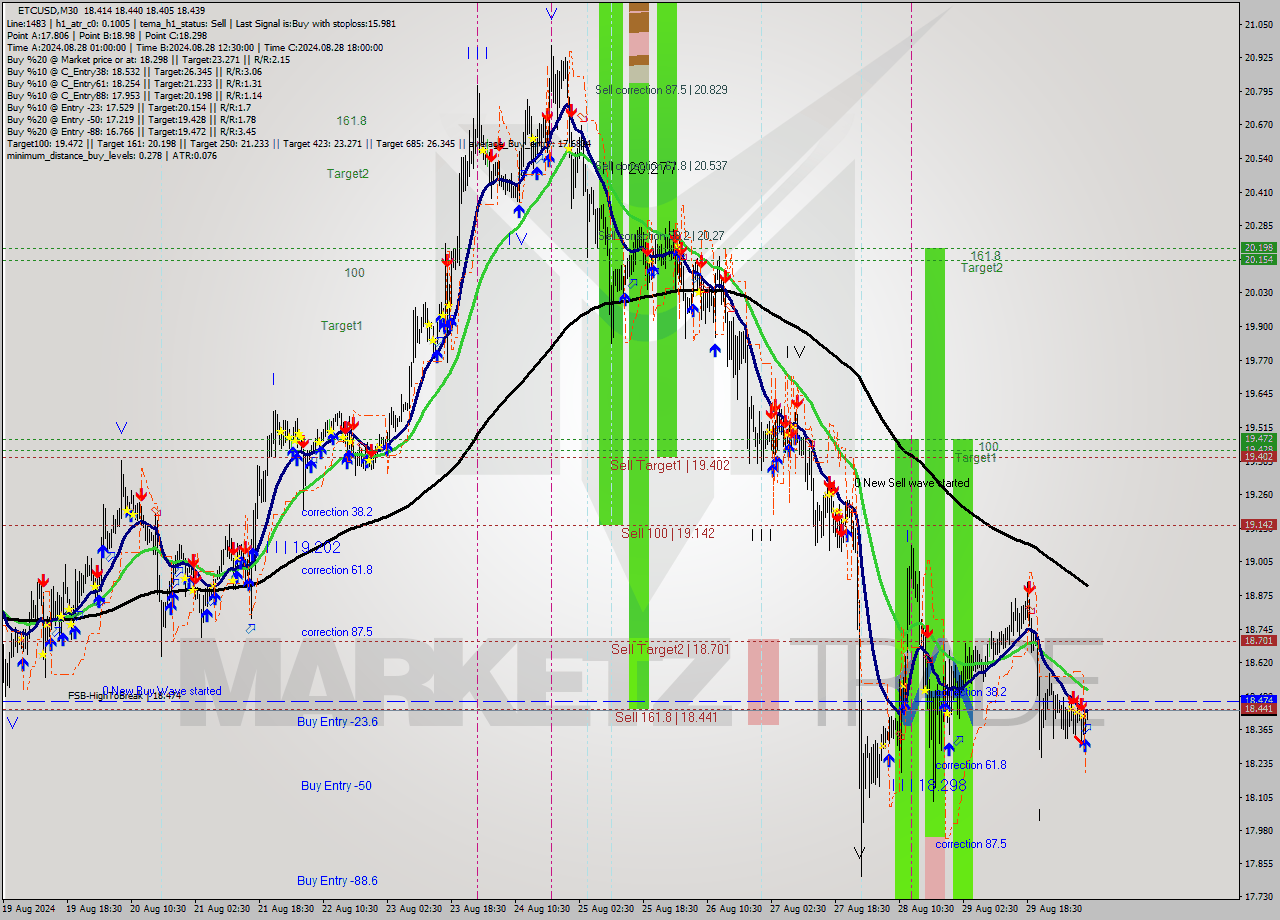Viewport: 1280px width, 920px height.
Task: Click the 17.730 price axis value
Action: point(1259,896)
